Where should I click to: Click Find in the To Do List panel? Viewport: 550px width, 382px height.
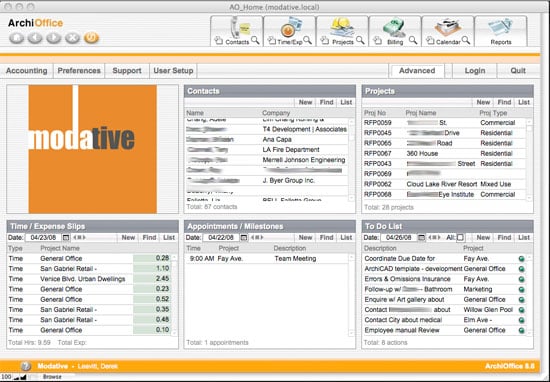point(504,237)
